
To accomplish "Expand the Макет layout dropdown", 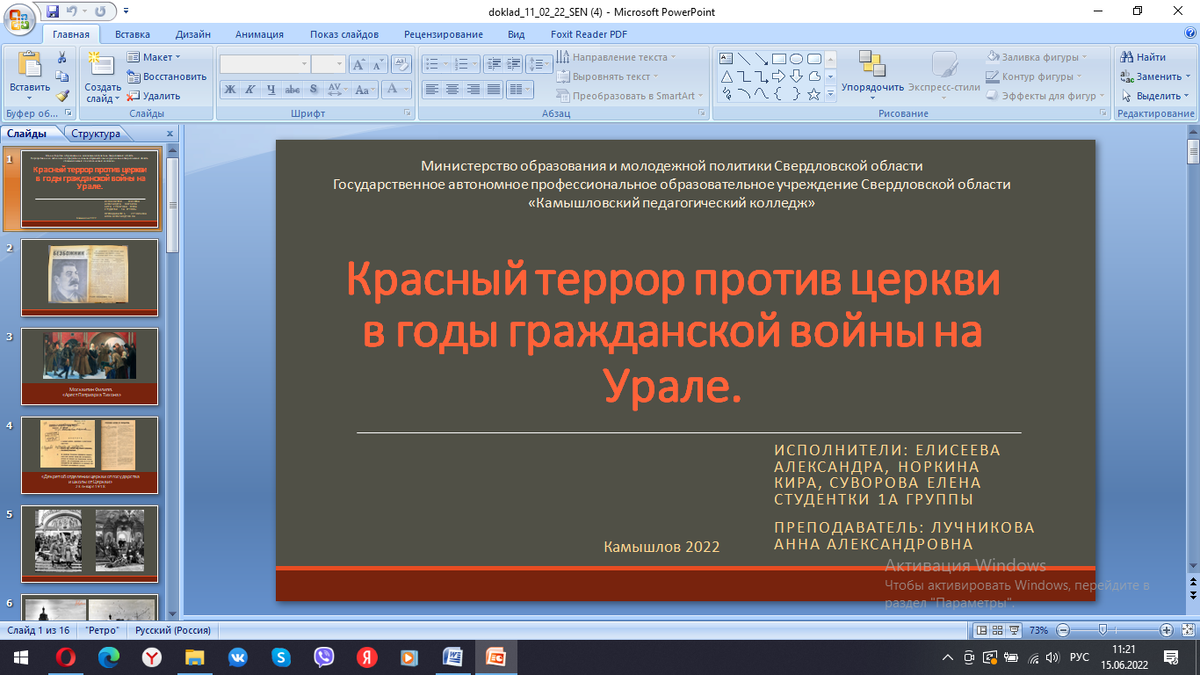I will 154,57.
